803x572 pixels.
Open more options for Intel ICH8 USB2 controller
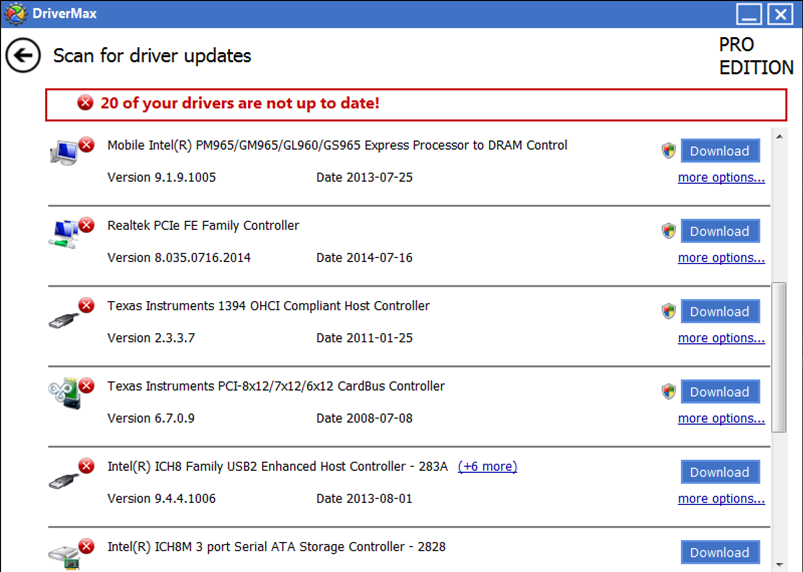[721, 499]
